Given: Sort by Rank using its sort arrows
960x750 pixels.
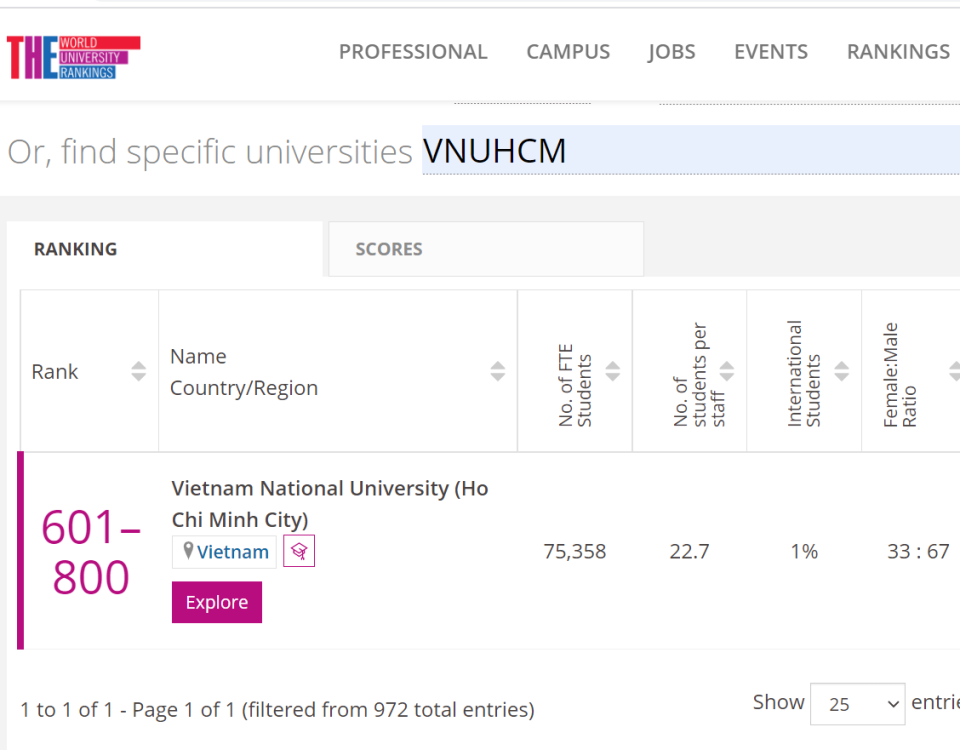Looking at the screenshot, I should click(139, 371).
